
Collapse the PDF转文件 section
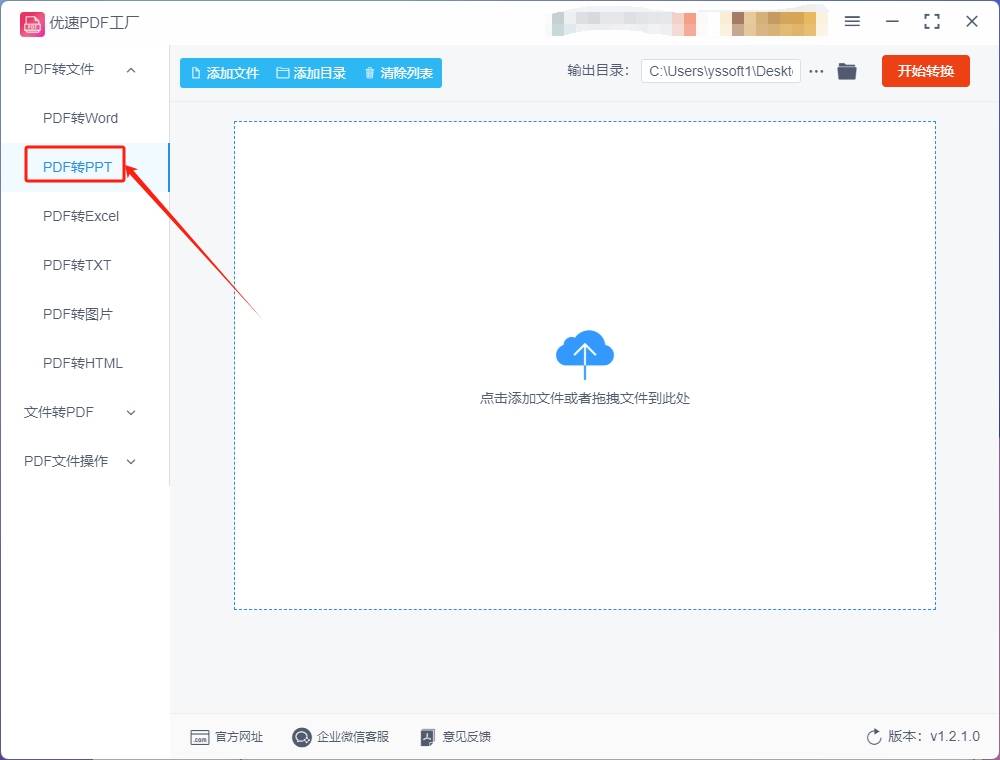pos(130,70)
